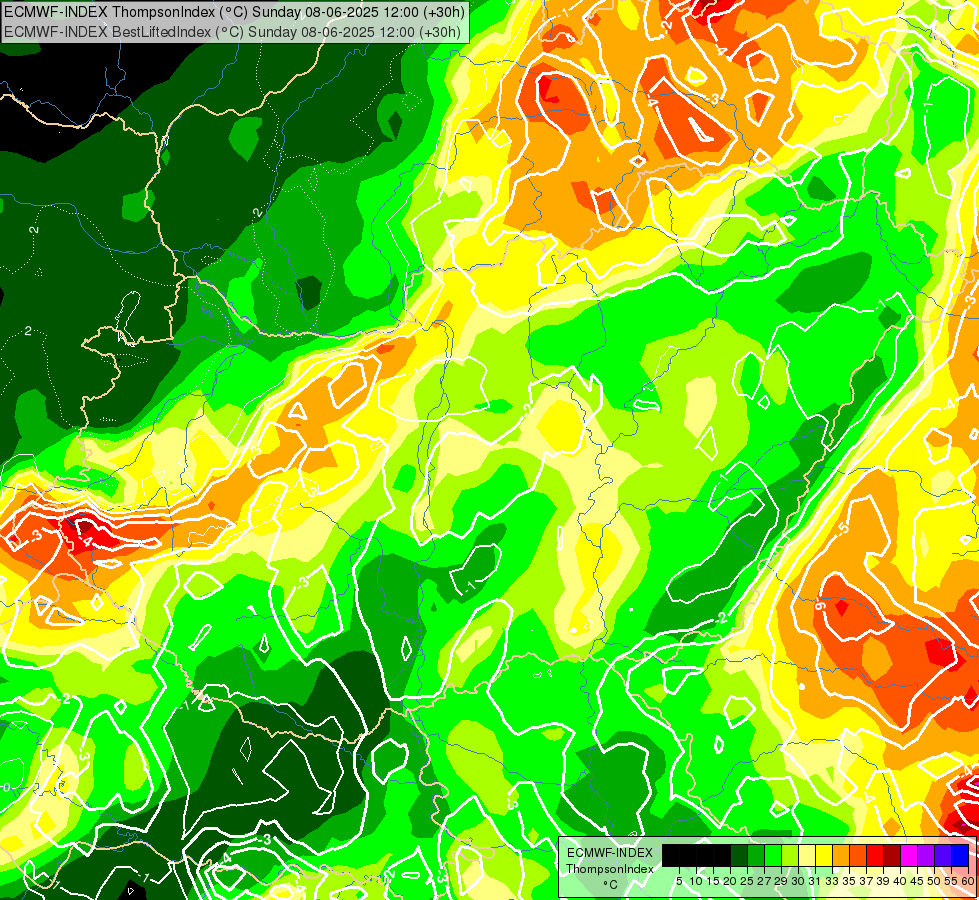Screen dimensions: 979x900
Task: Pick the bright green 27–29 legend swatch
Action: pyautogui.click(x=773, y=855)
